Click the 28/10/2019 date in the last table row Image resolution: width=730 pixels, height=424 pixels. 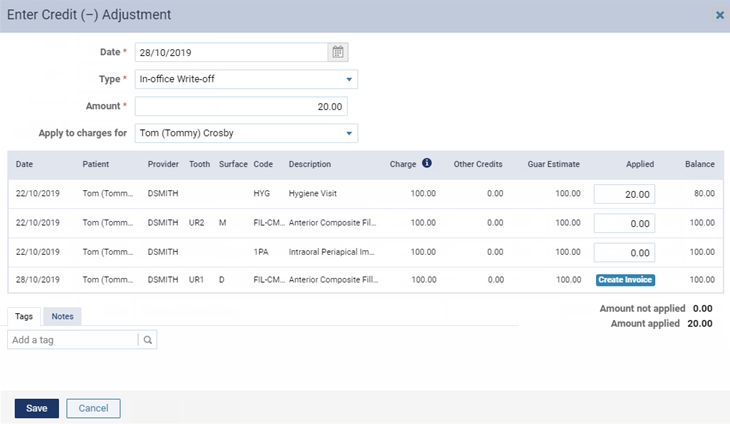38,279
